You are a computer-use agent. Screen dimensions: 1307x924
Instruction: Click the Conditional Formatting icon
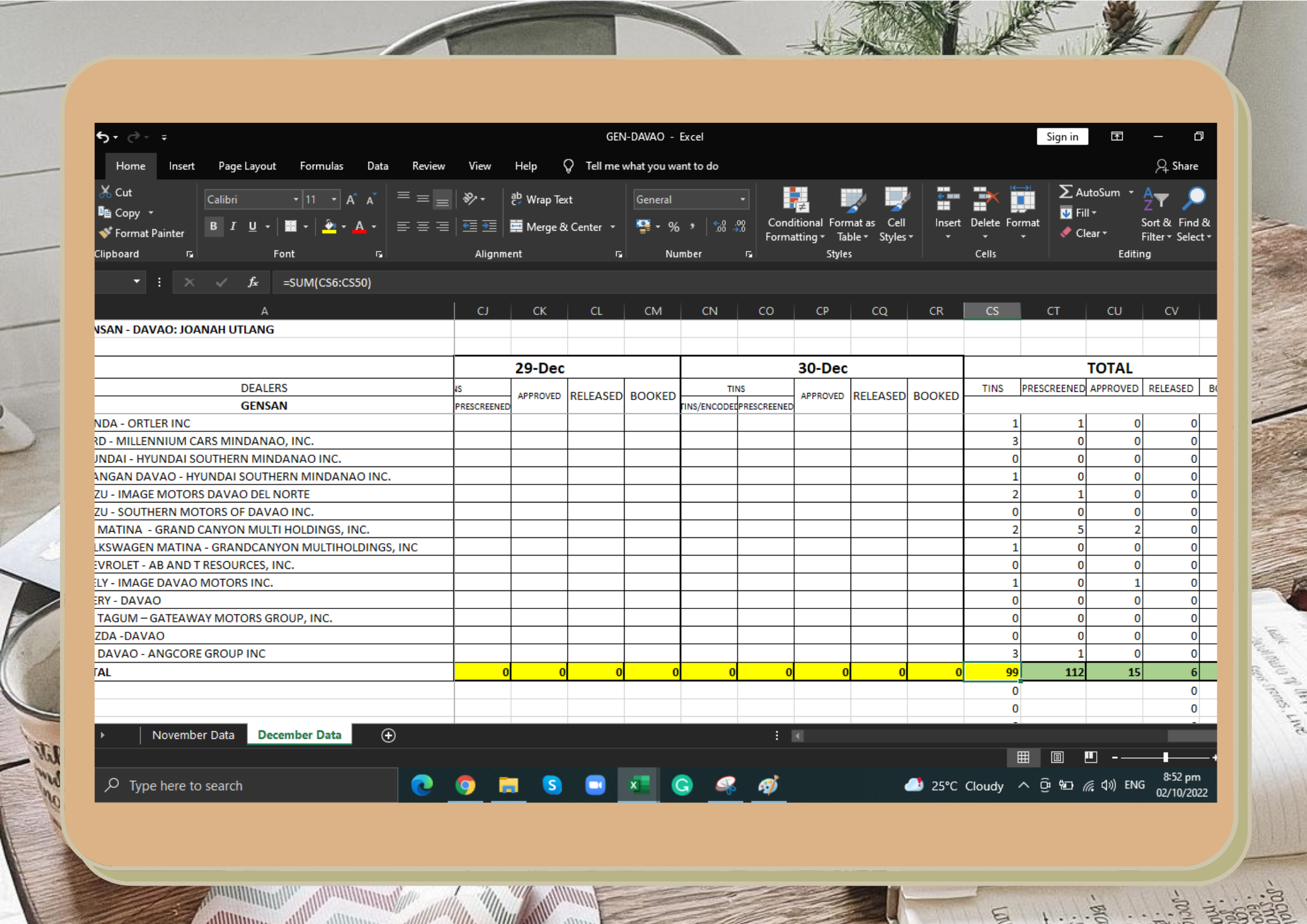(x=795, y=200)
